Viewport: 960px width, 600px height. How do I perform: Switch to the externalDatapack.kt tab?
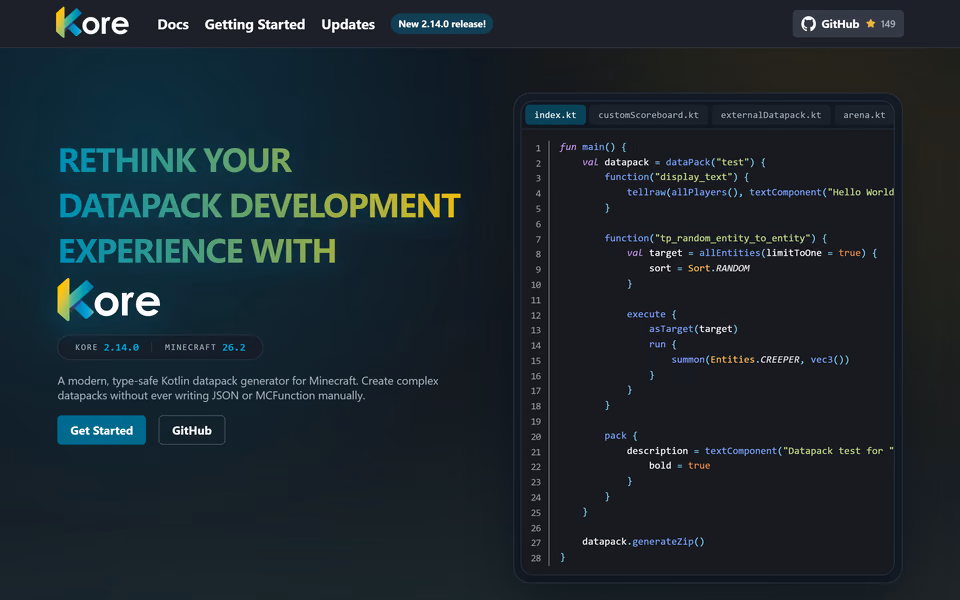coord(771,114)
